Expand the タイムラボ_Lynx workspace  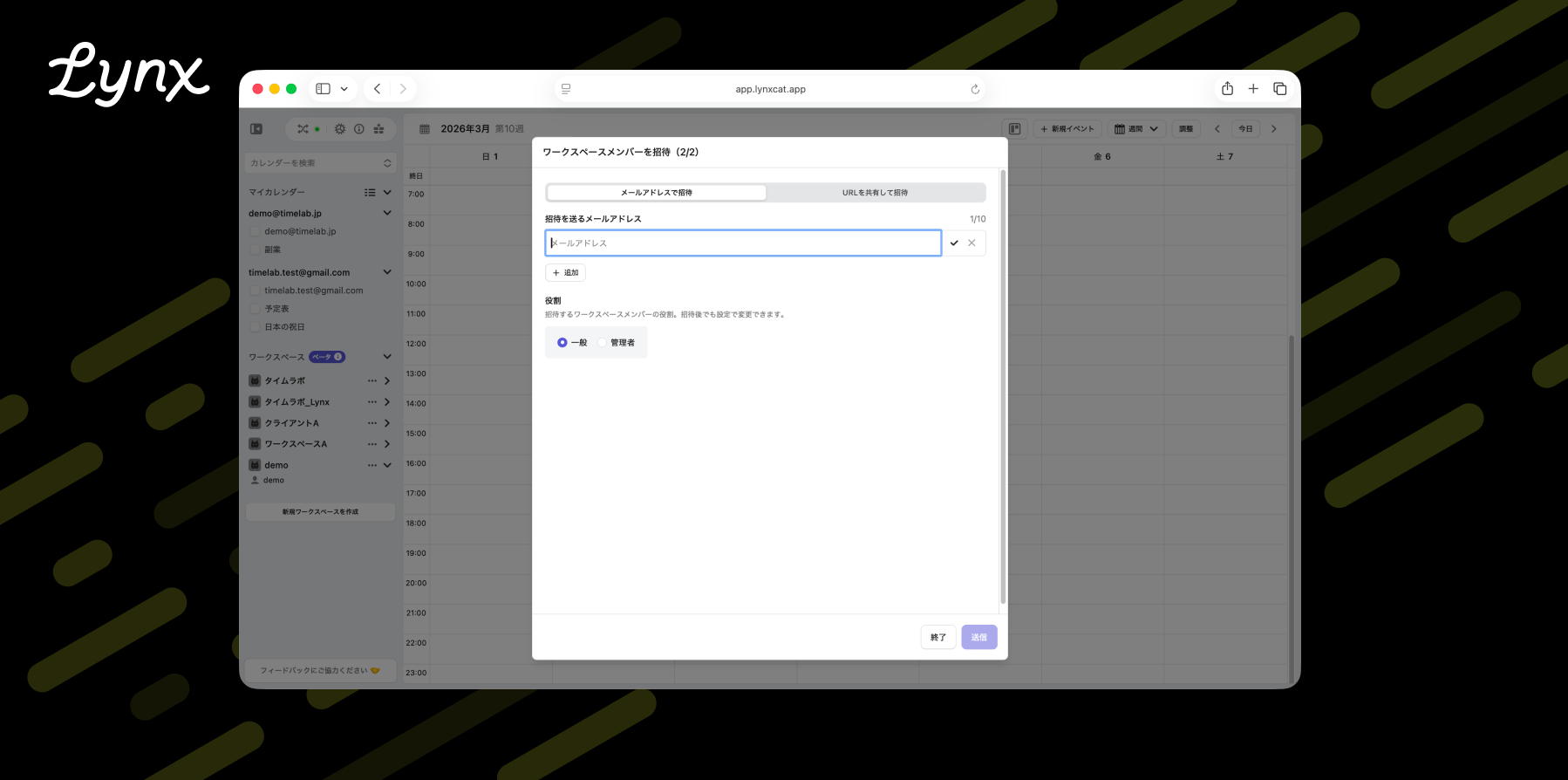387,402
